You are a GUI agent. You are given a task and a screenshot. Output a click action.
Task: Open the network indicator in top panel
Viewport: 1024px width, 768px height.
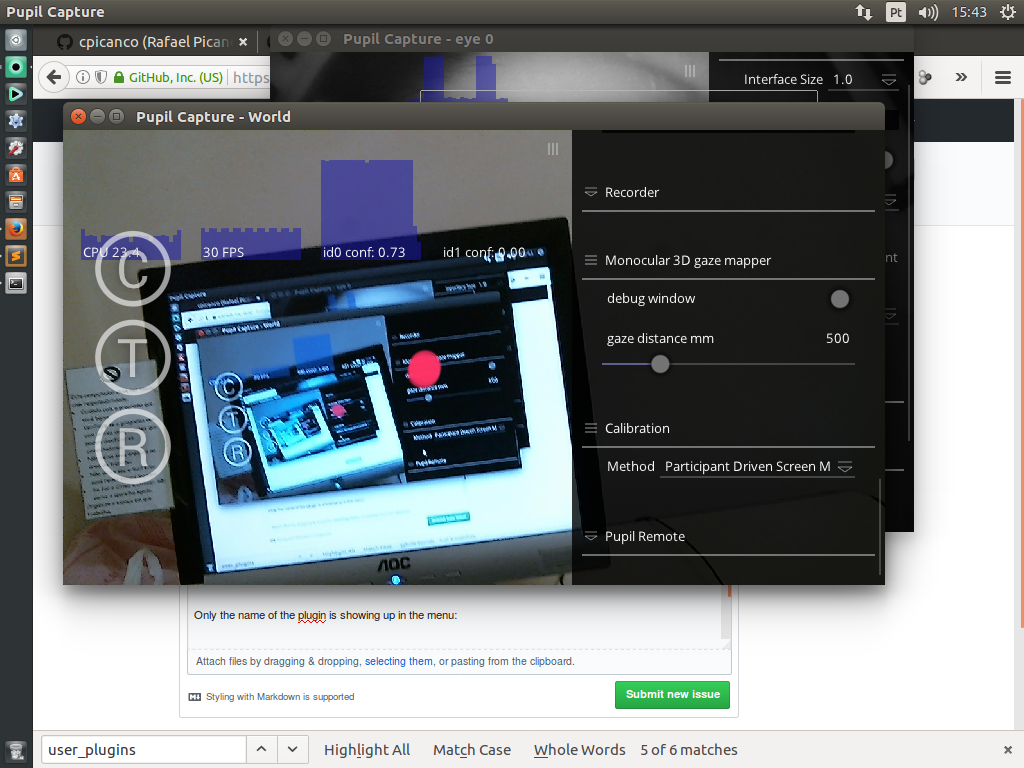tap(863, 12)
